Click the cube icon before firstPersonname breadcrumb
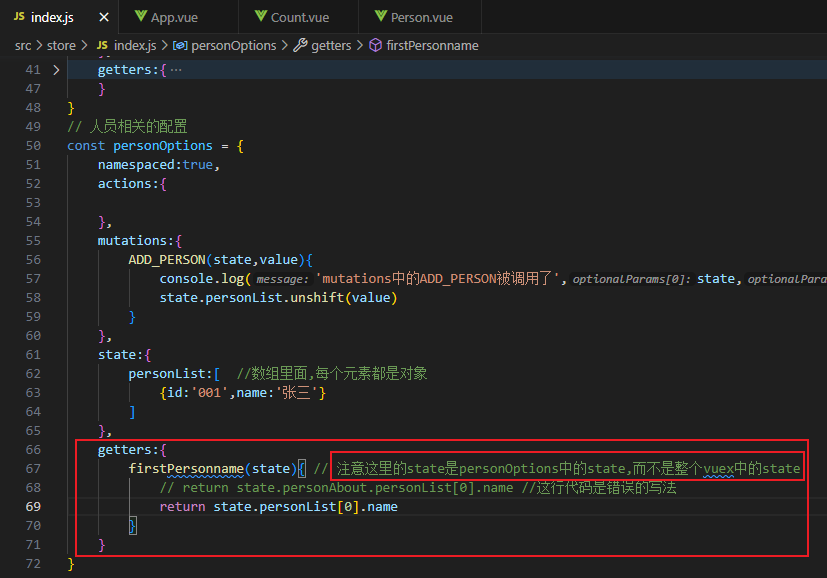This screenshot has height=578, width=827. (x=375, y=45)
